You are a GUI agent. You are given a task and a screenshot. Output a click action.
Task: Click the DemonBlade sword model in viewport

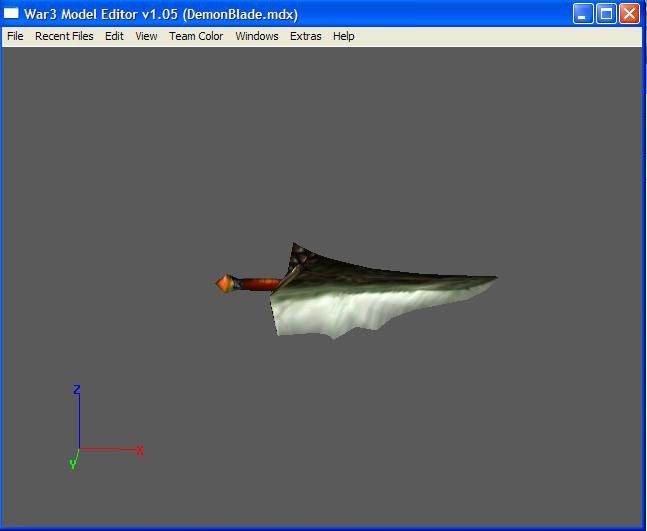pos(357,291)
